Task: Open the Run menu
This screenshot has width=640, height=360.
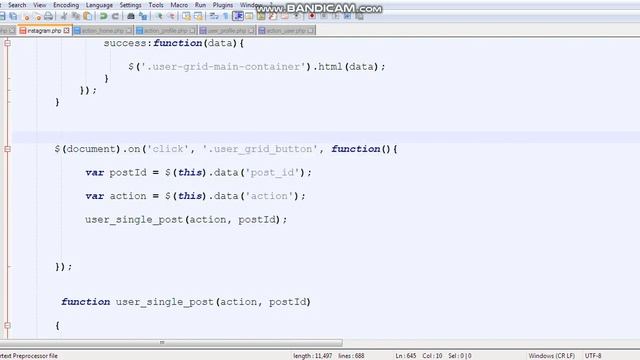Action: coord(200,5)
